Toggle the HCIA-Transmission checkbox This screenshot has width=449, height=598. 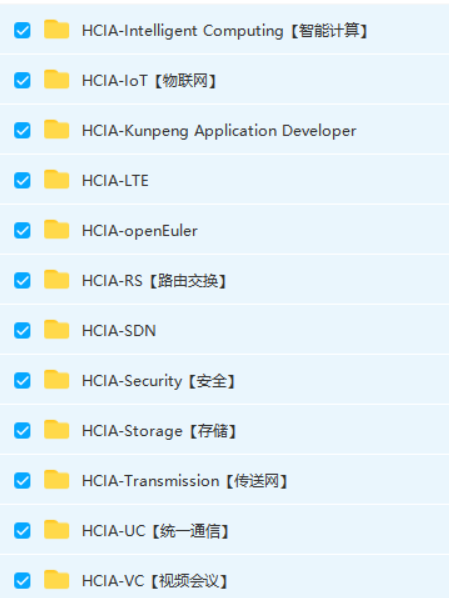[22, 481]
